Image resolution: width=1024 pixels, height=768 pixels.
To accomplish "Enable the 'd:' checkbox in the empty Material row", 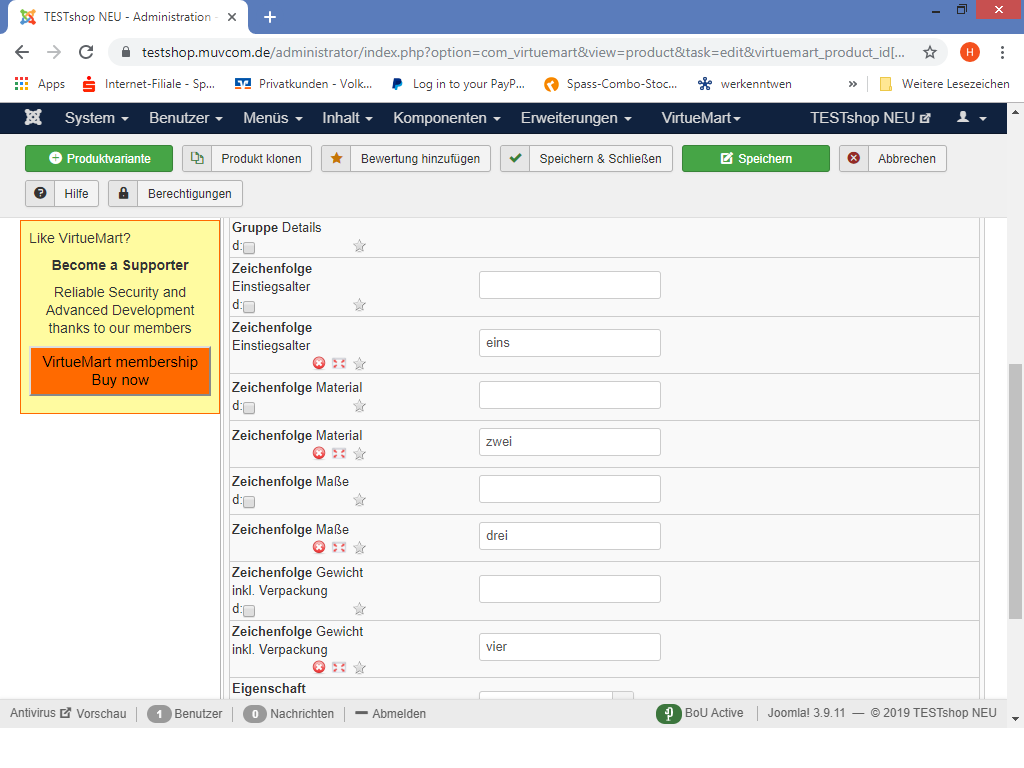I will (249, 407).
